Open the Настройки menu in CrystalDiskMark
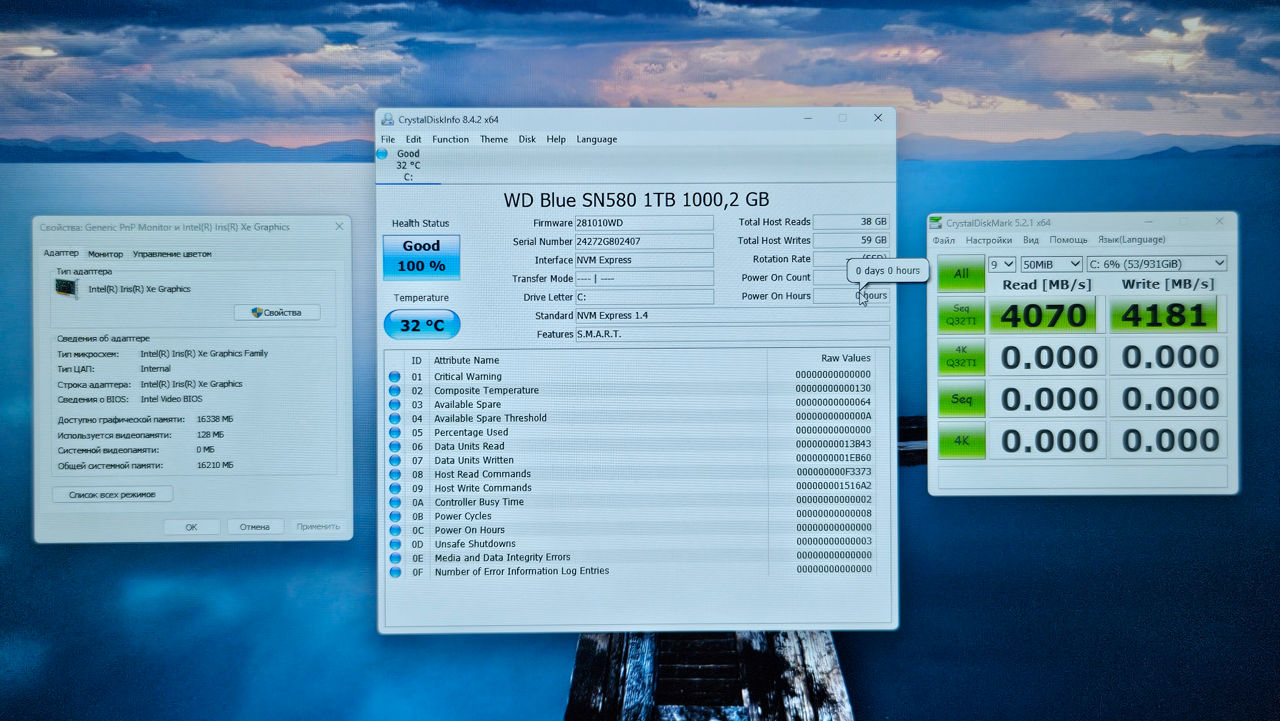The width and height of the screenshot is (1280, 721). click(x=989, y=240)
